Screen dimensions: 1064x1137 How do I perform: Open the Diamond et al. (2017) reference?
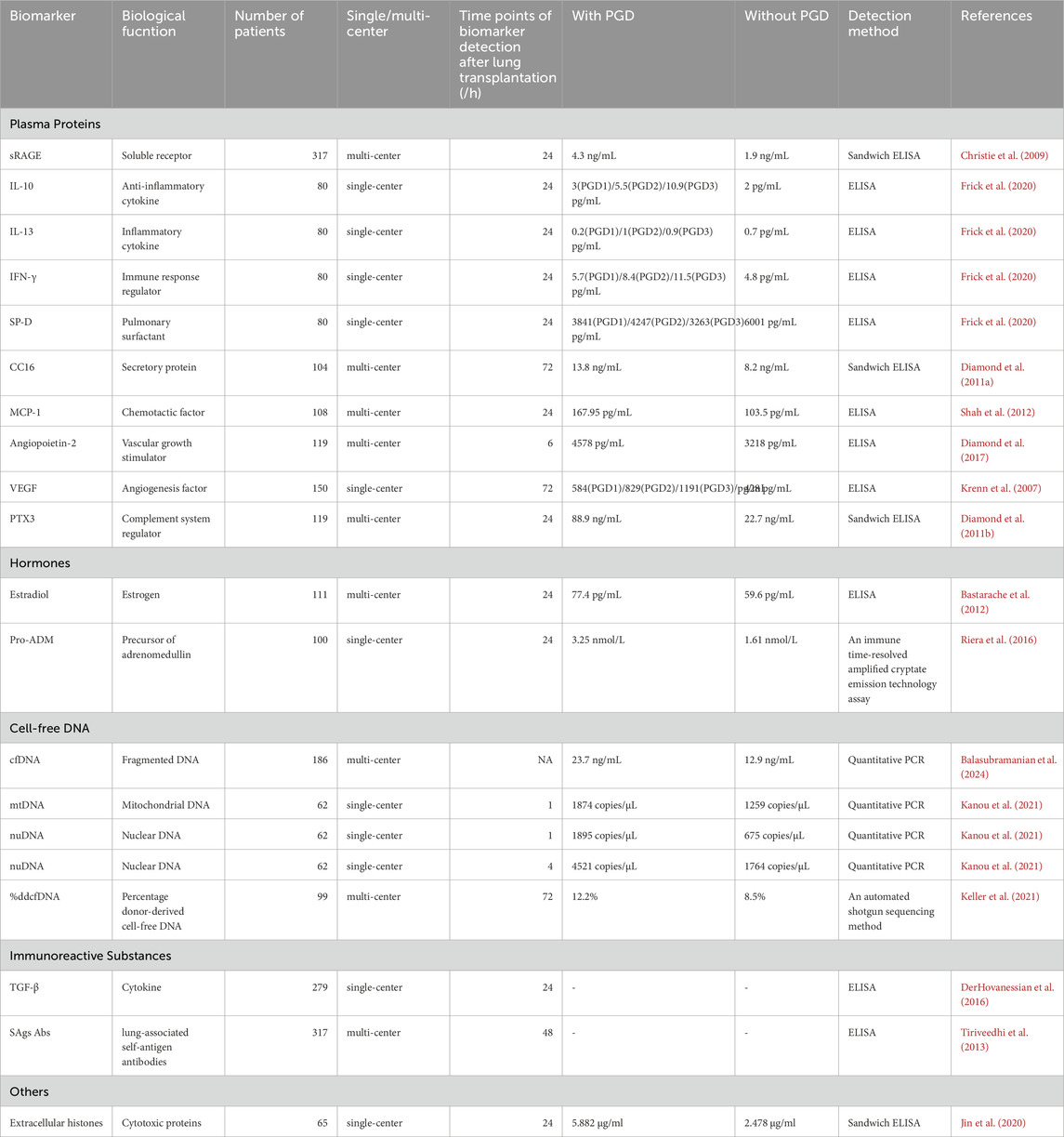[x=992, y=450]
